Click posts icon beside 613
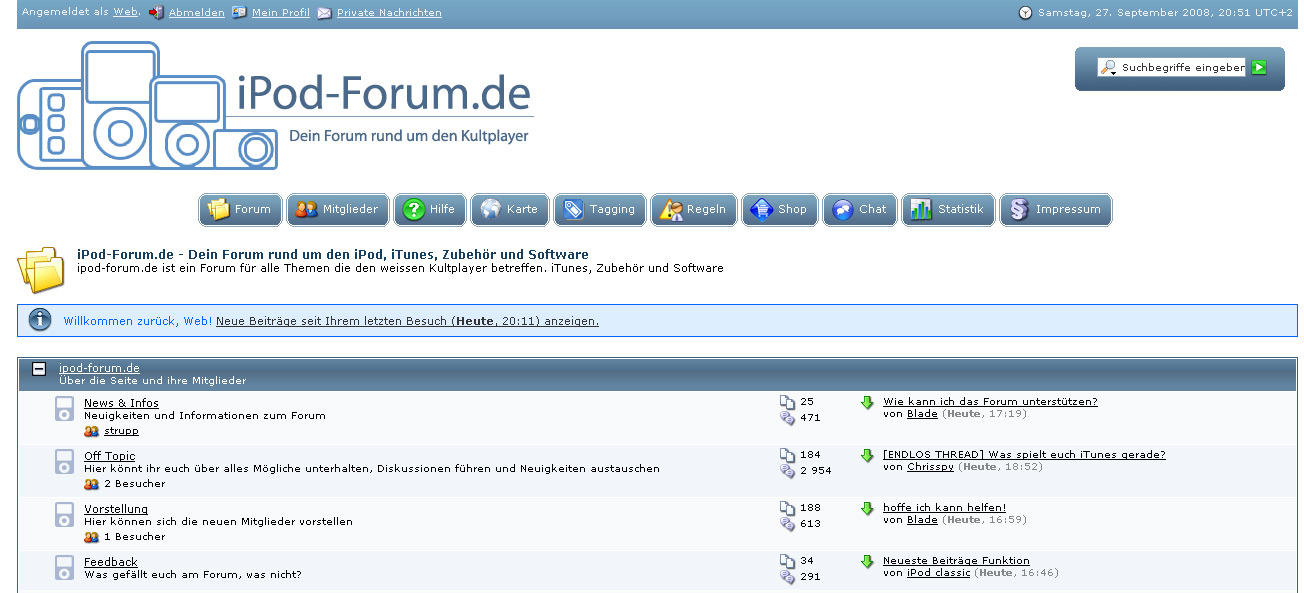This screenshot has height=593, width=1304. click(x=787, y=524)
